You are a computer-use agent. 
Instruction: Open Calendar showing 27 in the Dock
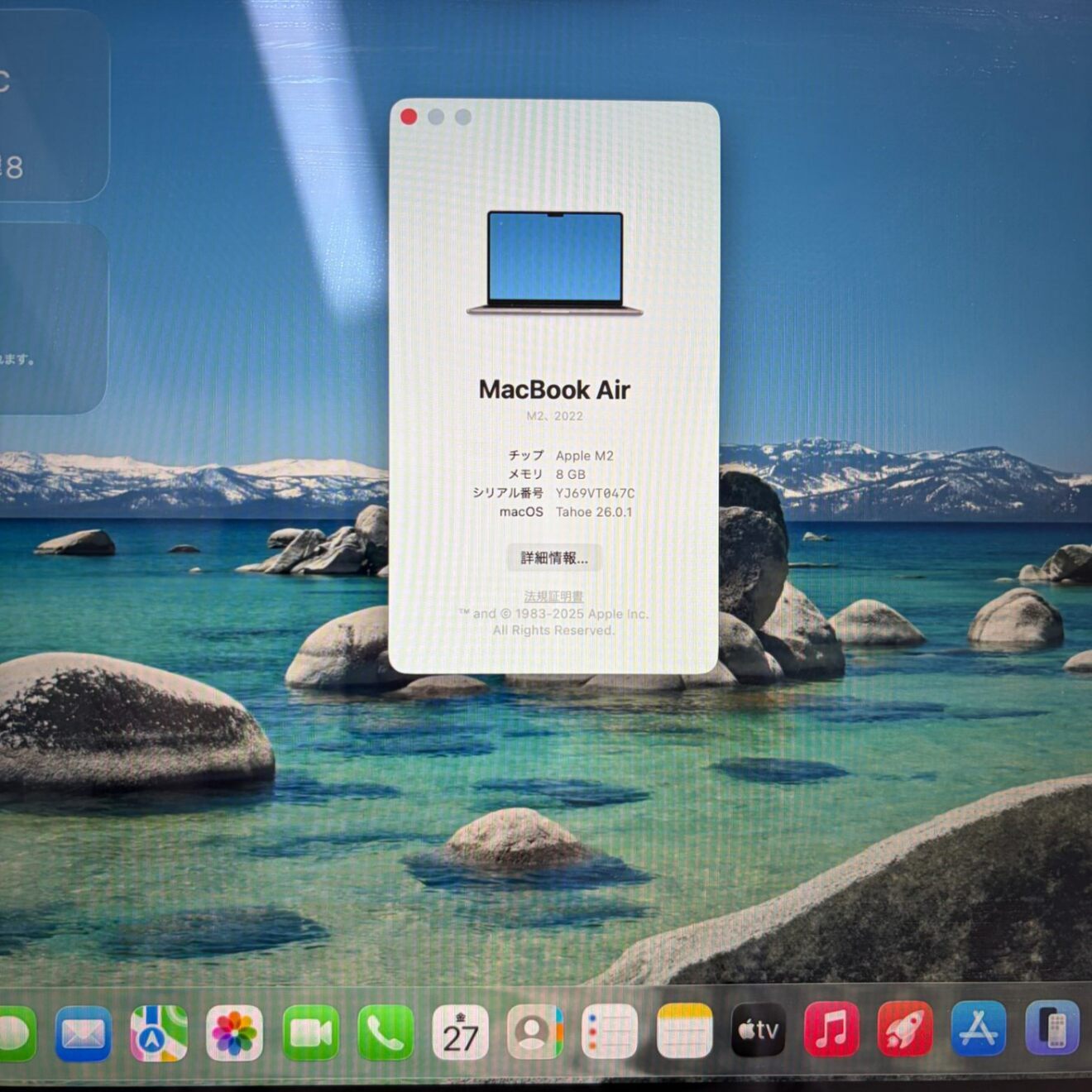pos(461,1032)
